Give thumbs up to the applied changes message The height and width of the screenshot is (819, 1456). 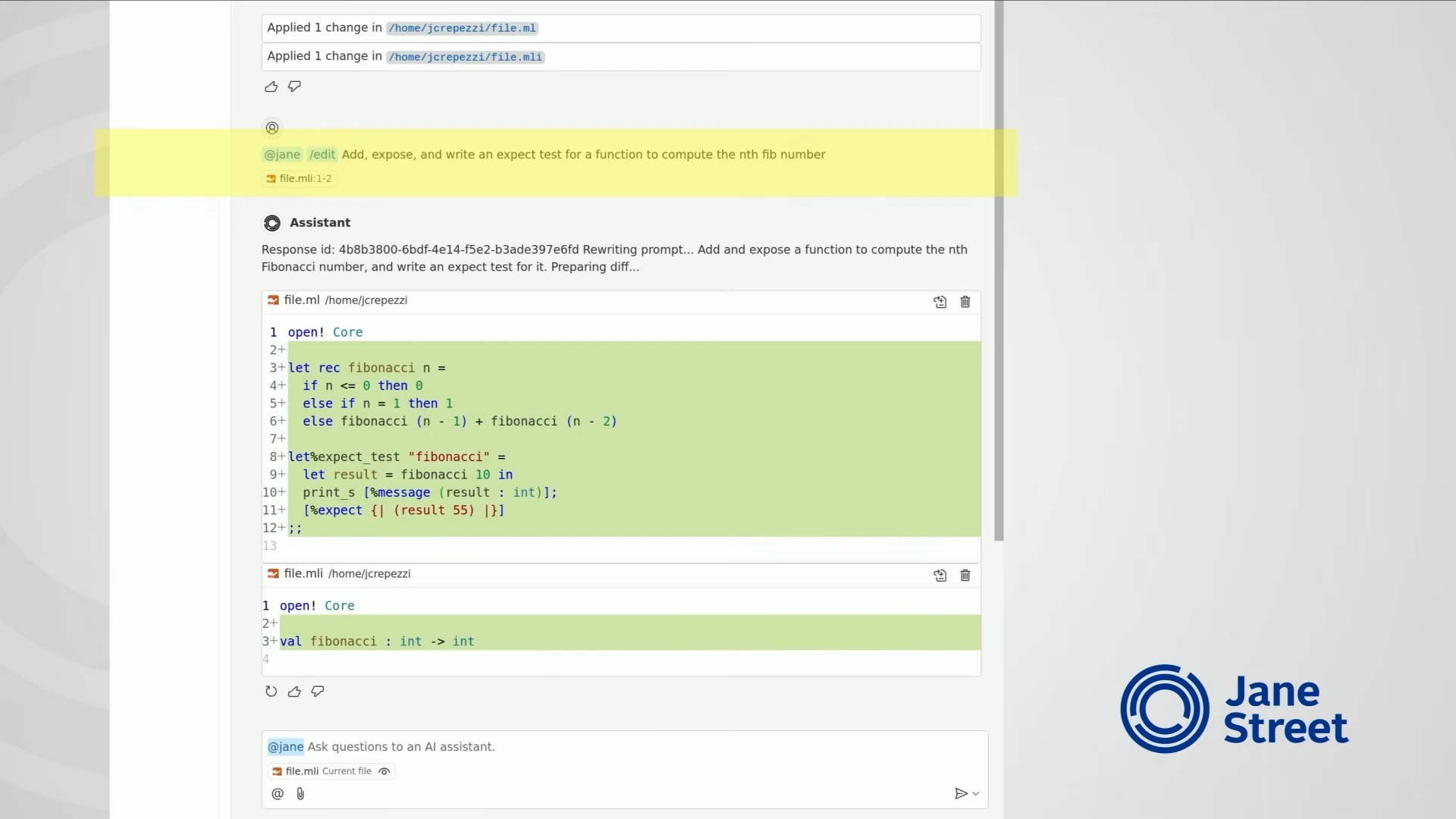271,86
